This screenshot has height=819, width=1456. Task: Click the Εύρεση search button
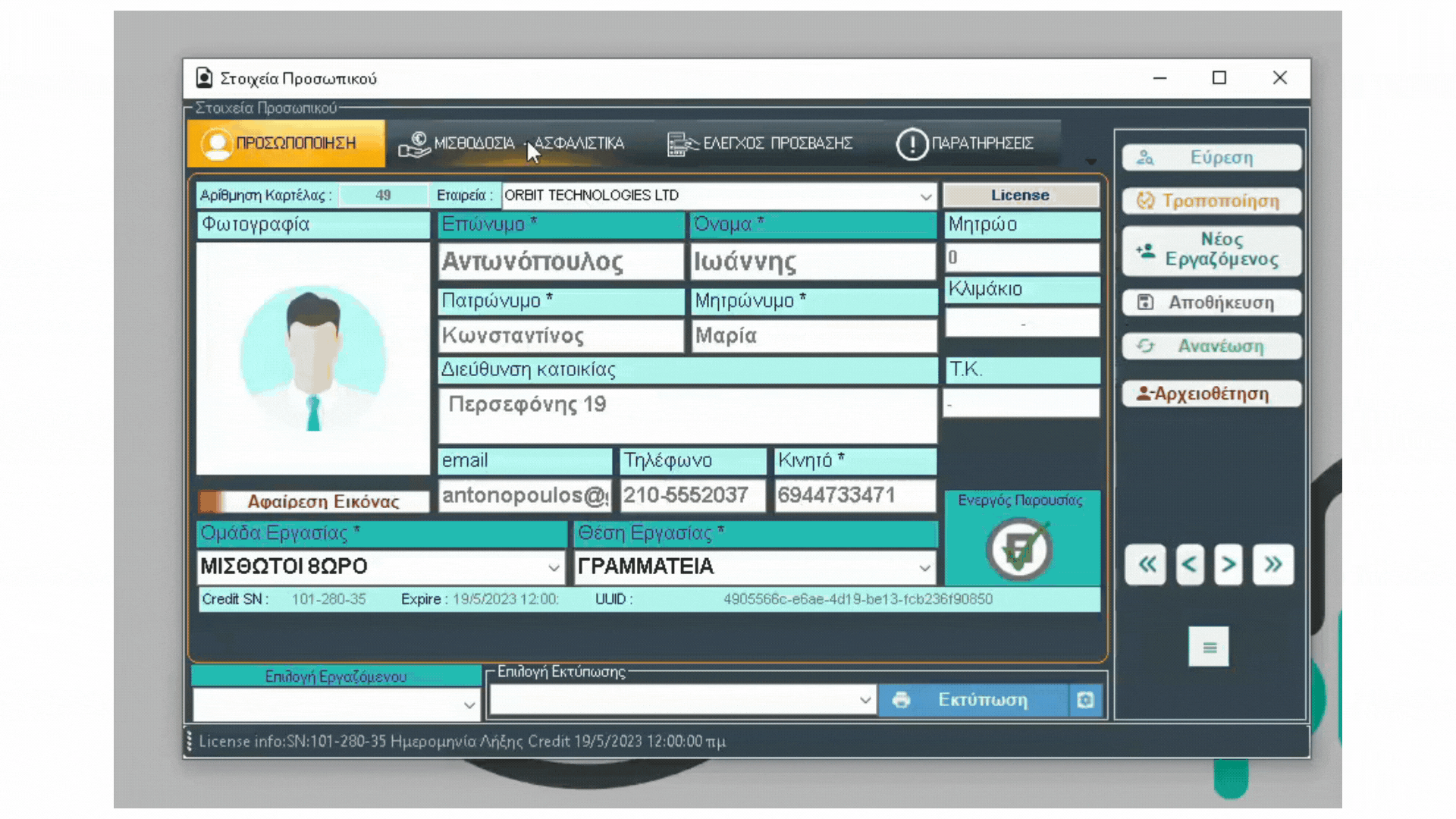pos(1211,158)
